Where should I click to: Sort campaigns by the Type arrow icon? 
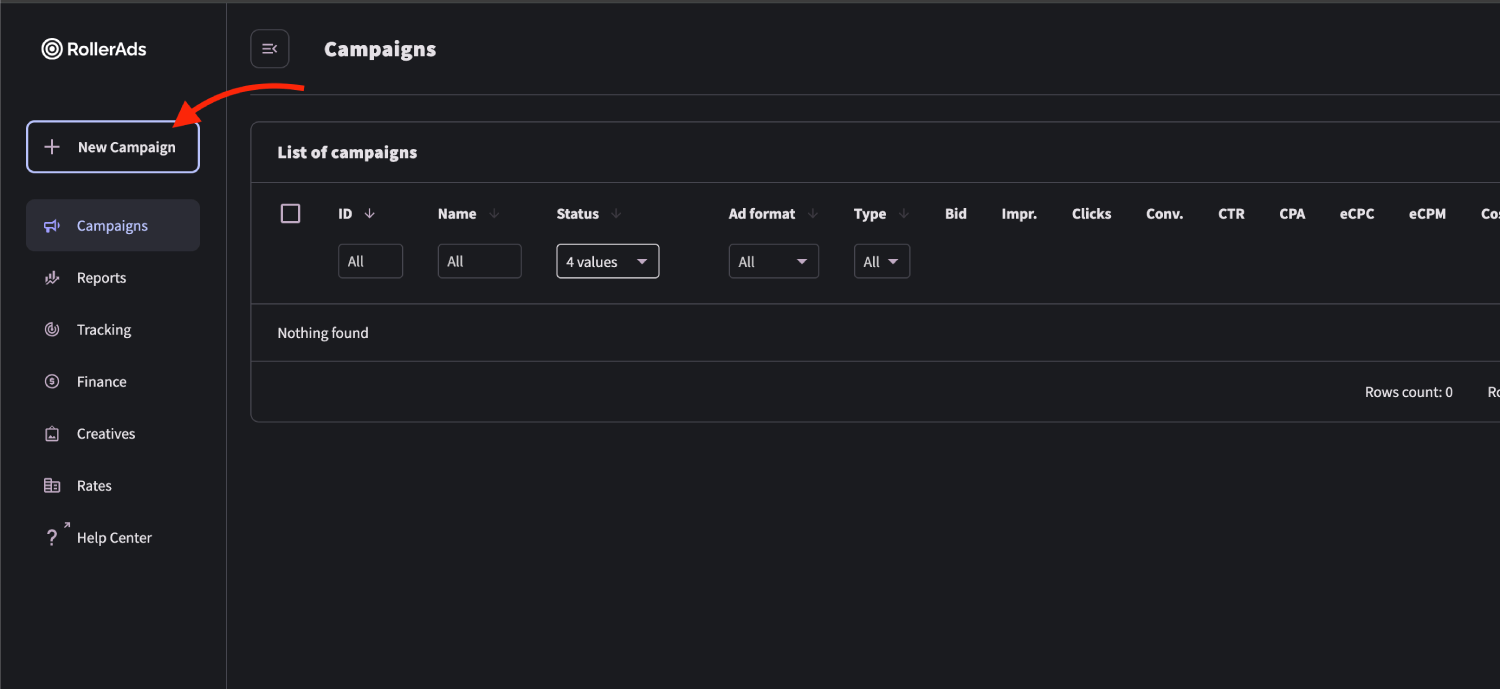[904, 214]
